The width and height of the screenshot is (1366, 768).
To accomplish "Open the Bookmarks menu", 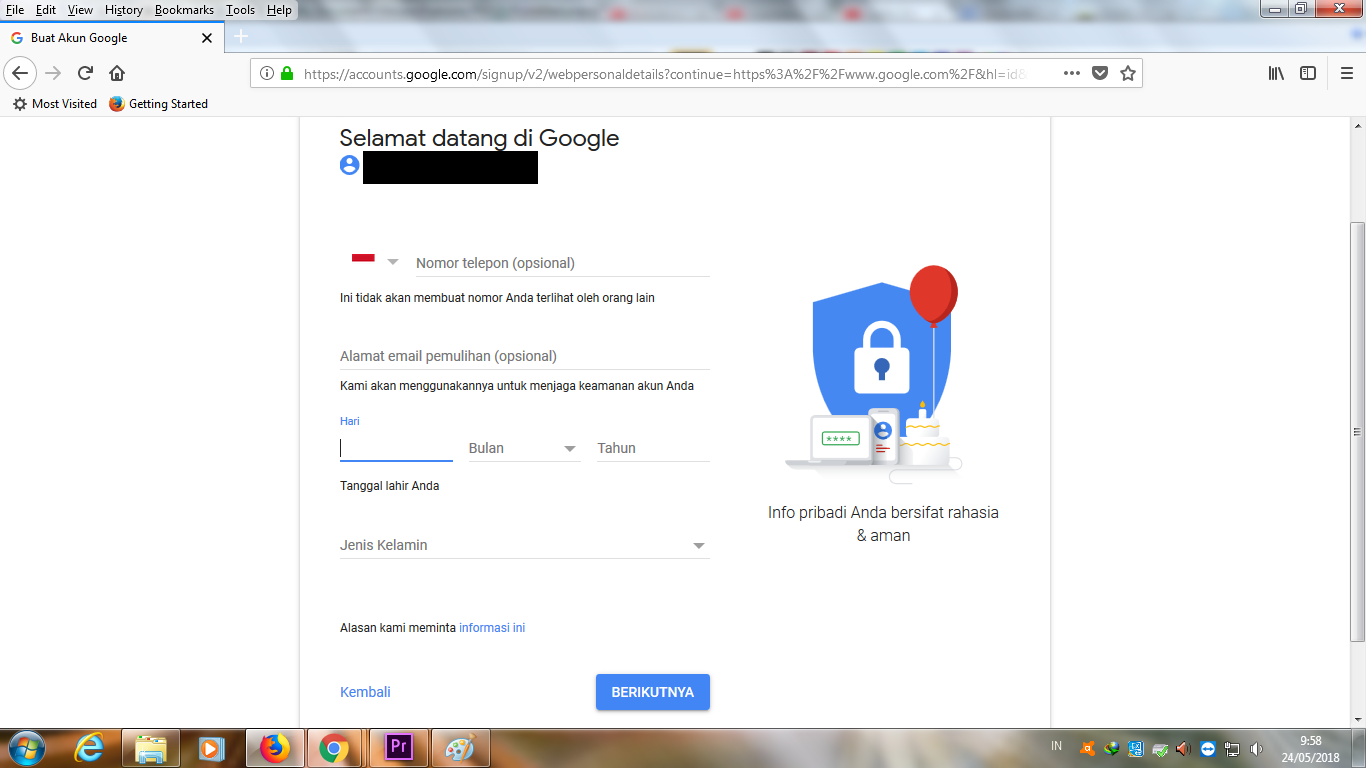I will point(184,9).
